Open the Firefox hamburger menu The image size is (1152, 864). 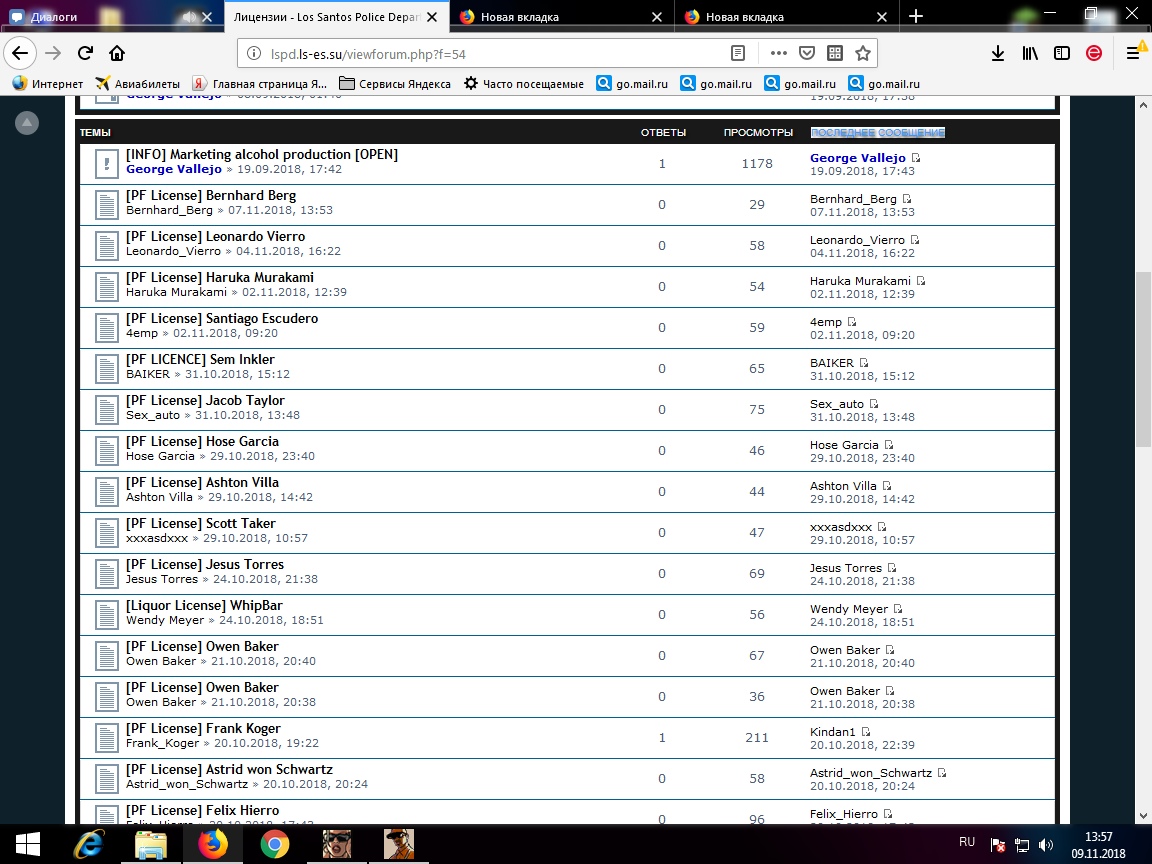(1133, 53)
